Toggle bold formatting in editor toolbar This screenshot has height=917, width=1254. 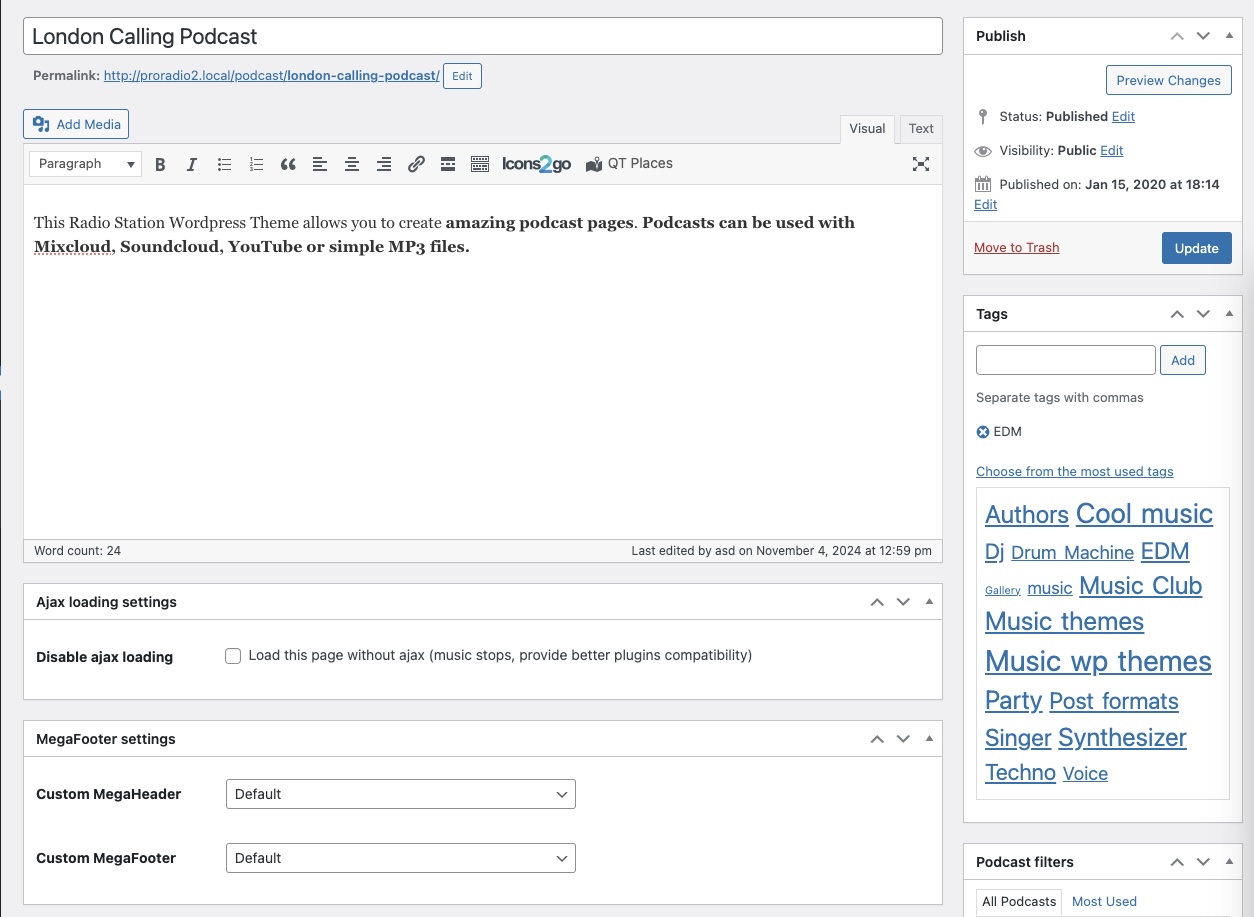point(160,165)
